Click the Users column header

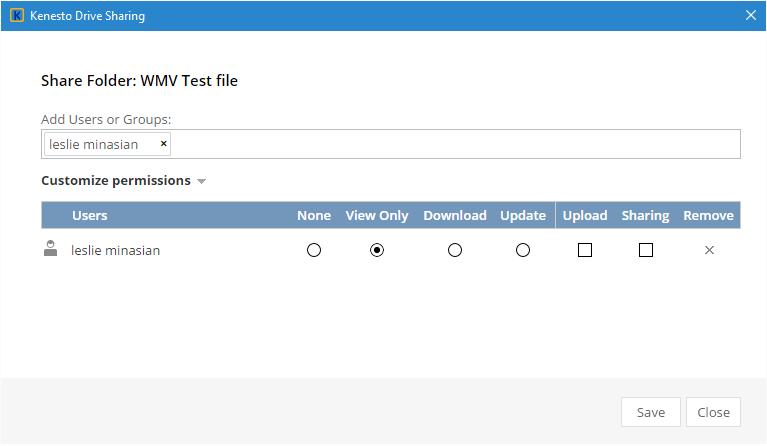point(90,215)
